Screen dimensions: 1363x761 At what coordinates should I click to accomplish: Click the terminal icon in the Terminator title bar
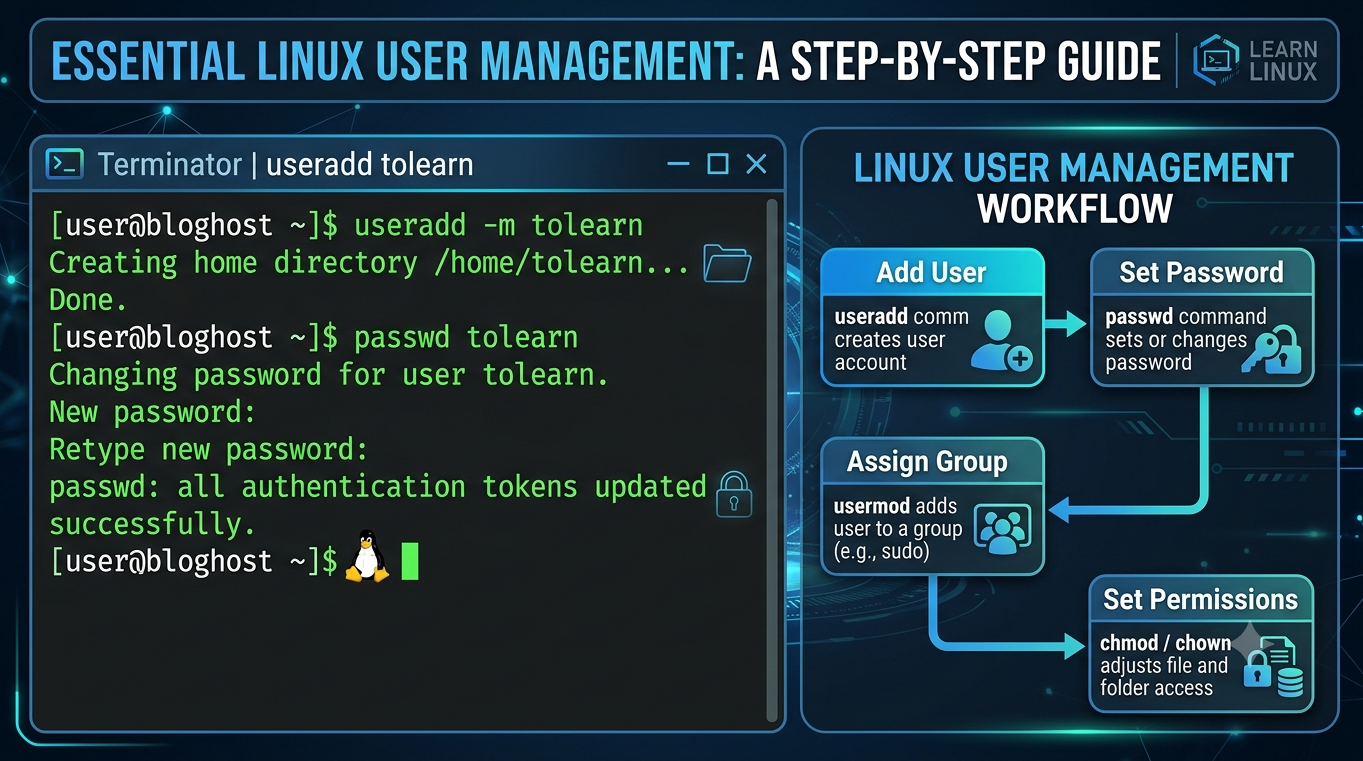click(x=64, y=164)
